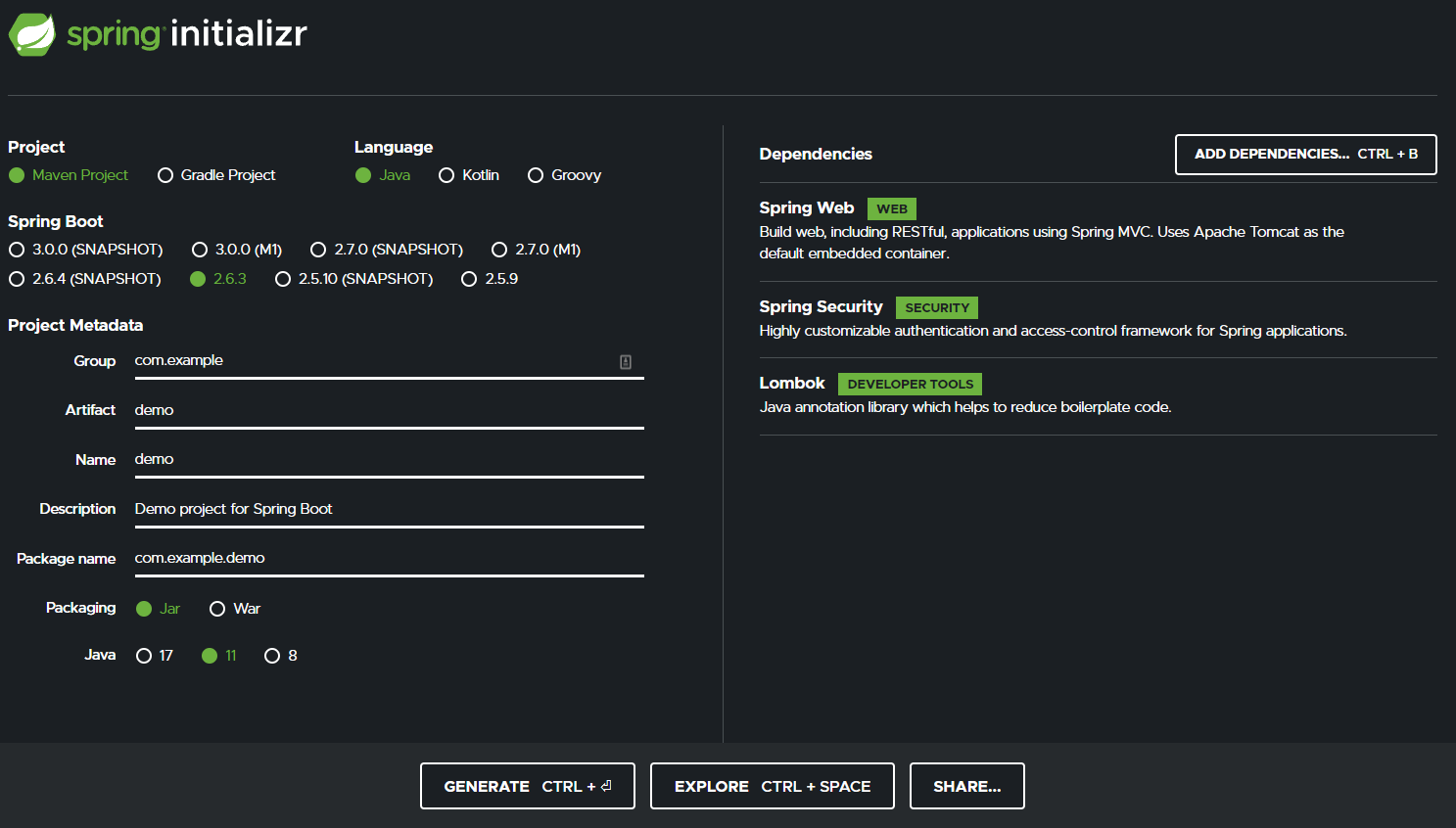Viewport: 1456px width, 828px height.
Task: Select Spring Boot 2.6.3 version
Action: [x=218, y=279]
